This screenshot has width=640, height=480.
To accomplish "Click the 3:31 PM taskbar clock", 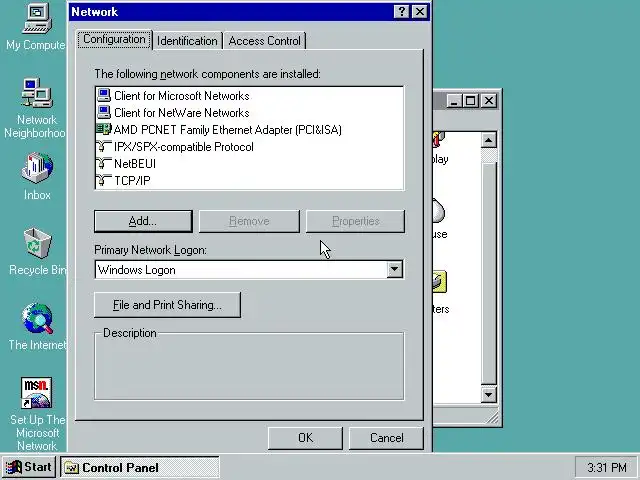I will 606,467.
